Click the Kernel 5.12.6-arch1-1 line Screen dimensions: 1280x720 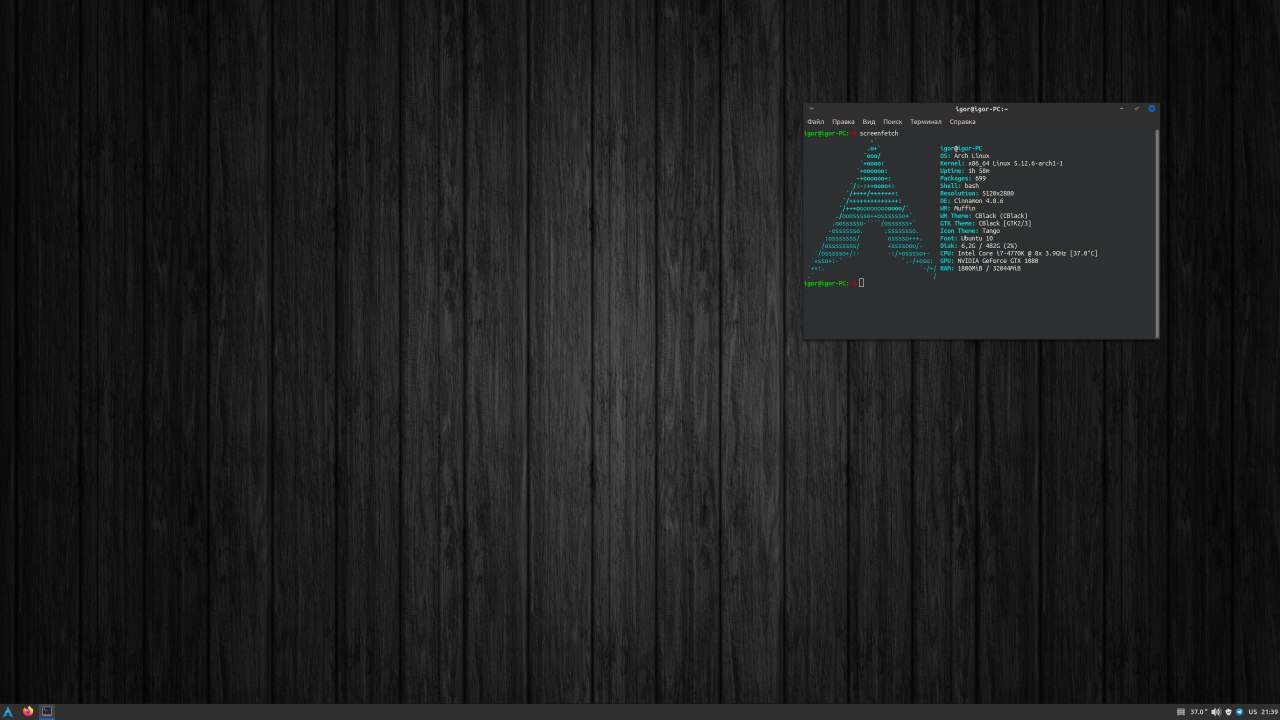click(1001, 163)
